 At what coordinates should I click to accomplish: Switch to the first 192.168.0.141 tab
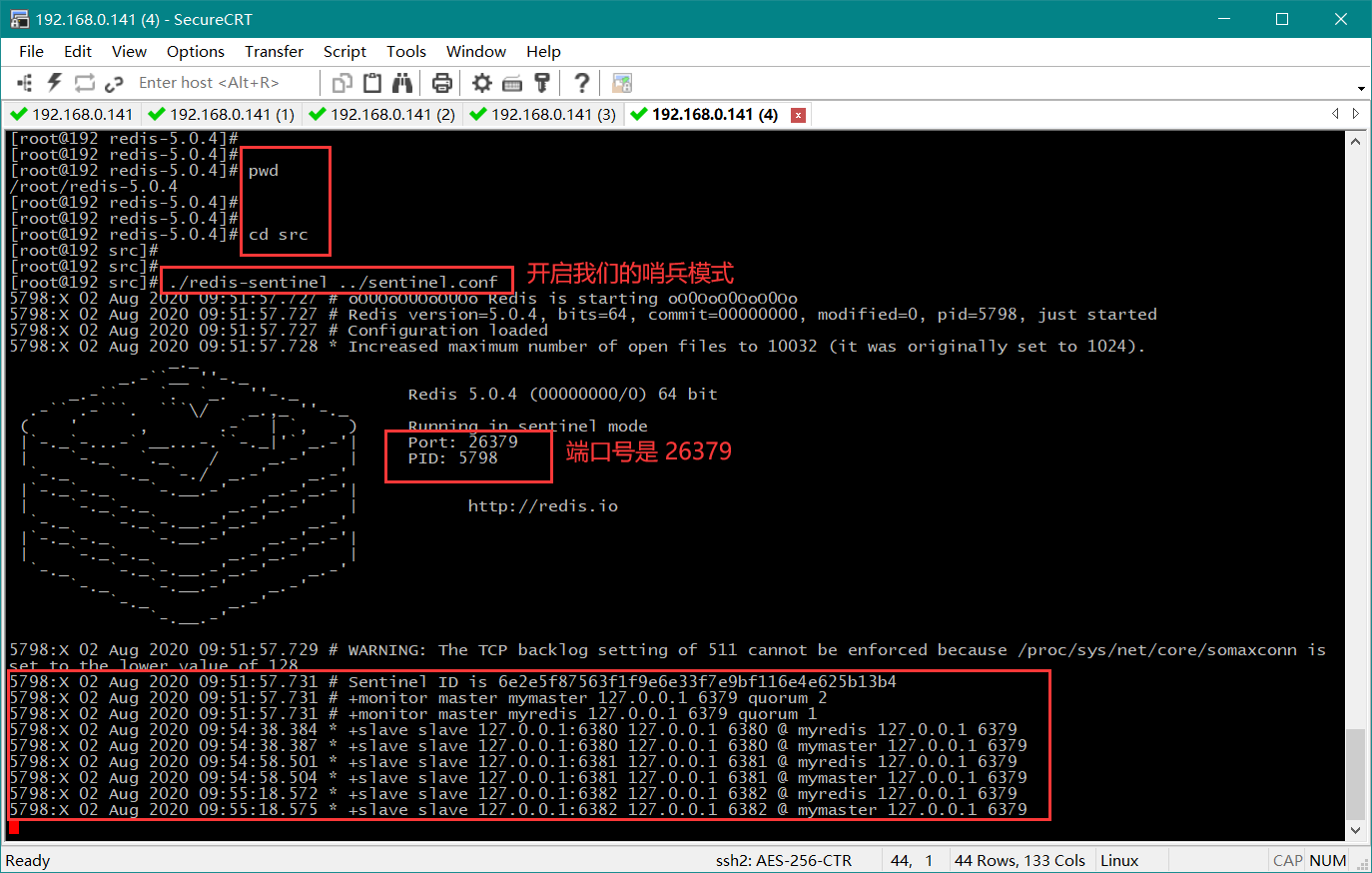click(72, 115)
